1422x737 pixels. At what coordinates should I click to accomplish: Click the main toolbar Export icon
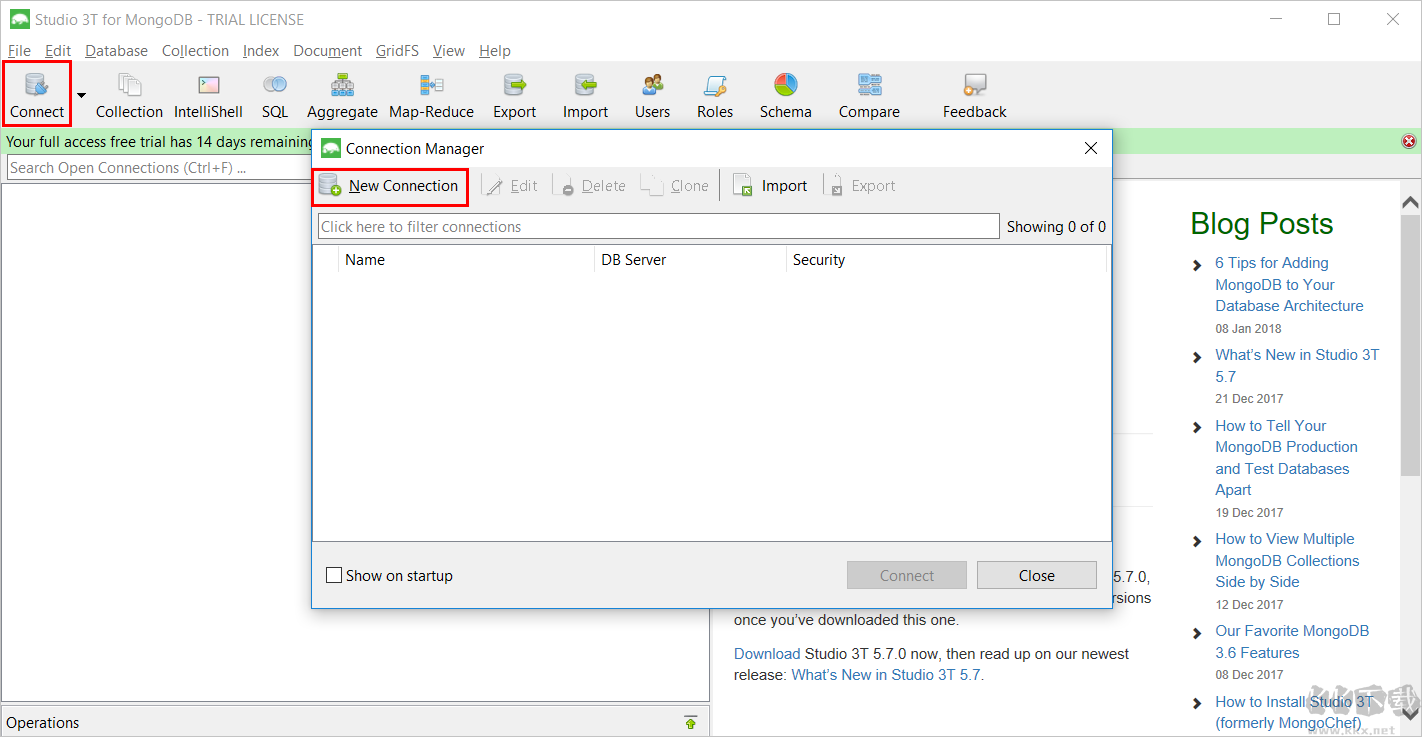click(x=514, y=95)
